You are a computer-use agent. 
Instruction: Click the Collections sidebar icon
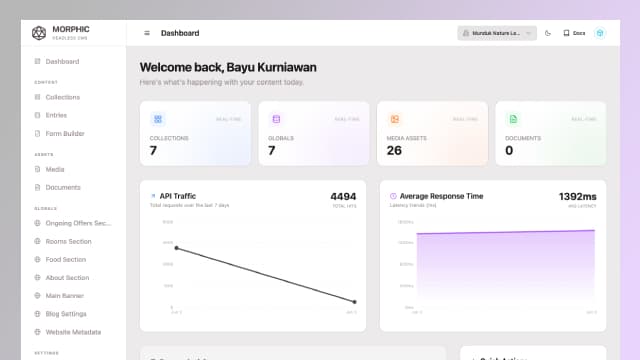pyautogui.click(x=38, y=97)
